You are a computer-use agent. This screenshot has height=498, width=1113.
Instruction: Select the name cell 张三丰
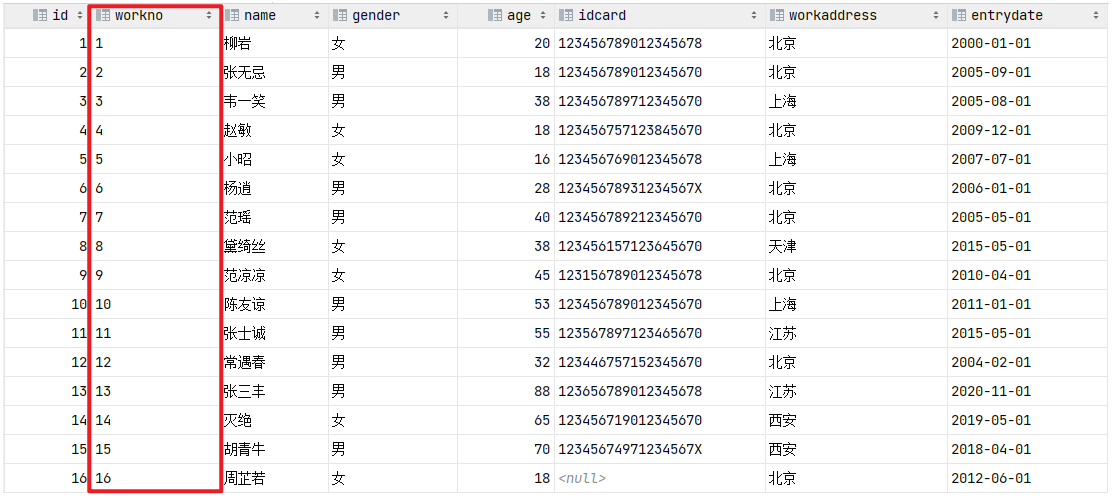(244, 392)
